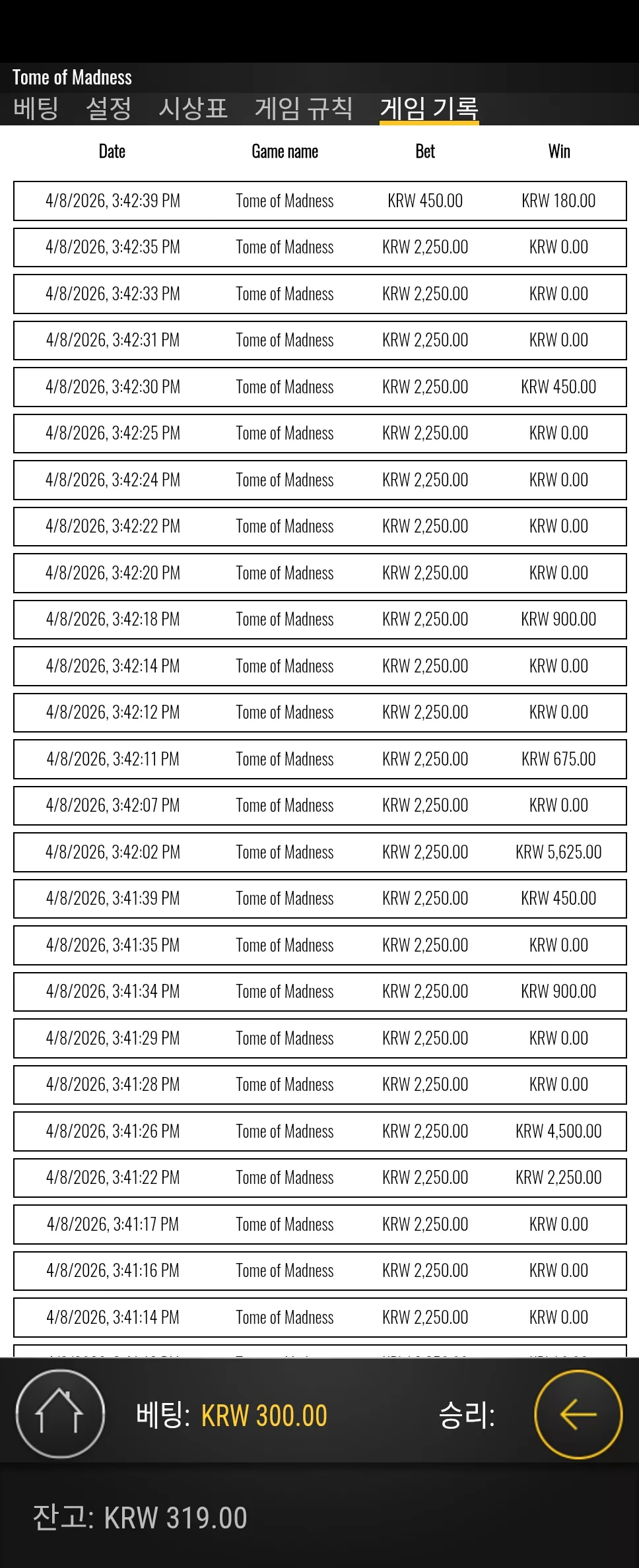Open the 3:41:26 PM record row

pos(320,1132)
